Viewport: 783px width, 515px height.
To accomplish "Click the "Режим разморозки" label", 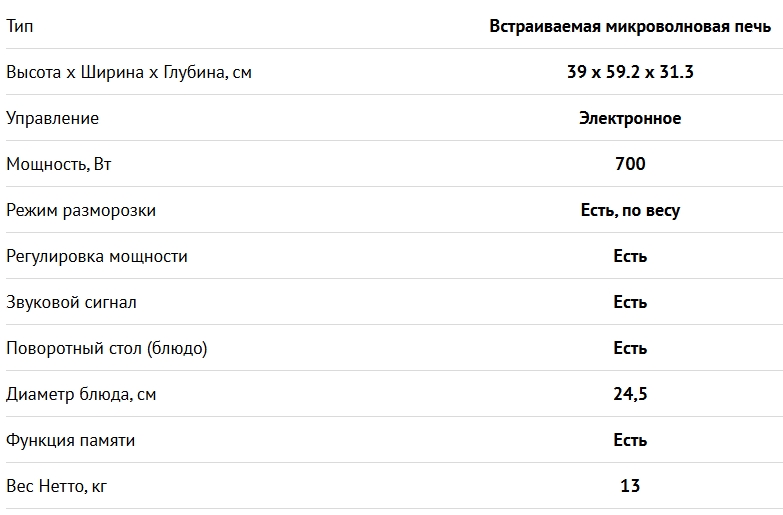I will click(81, 210).
